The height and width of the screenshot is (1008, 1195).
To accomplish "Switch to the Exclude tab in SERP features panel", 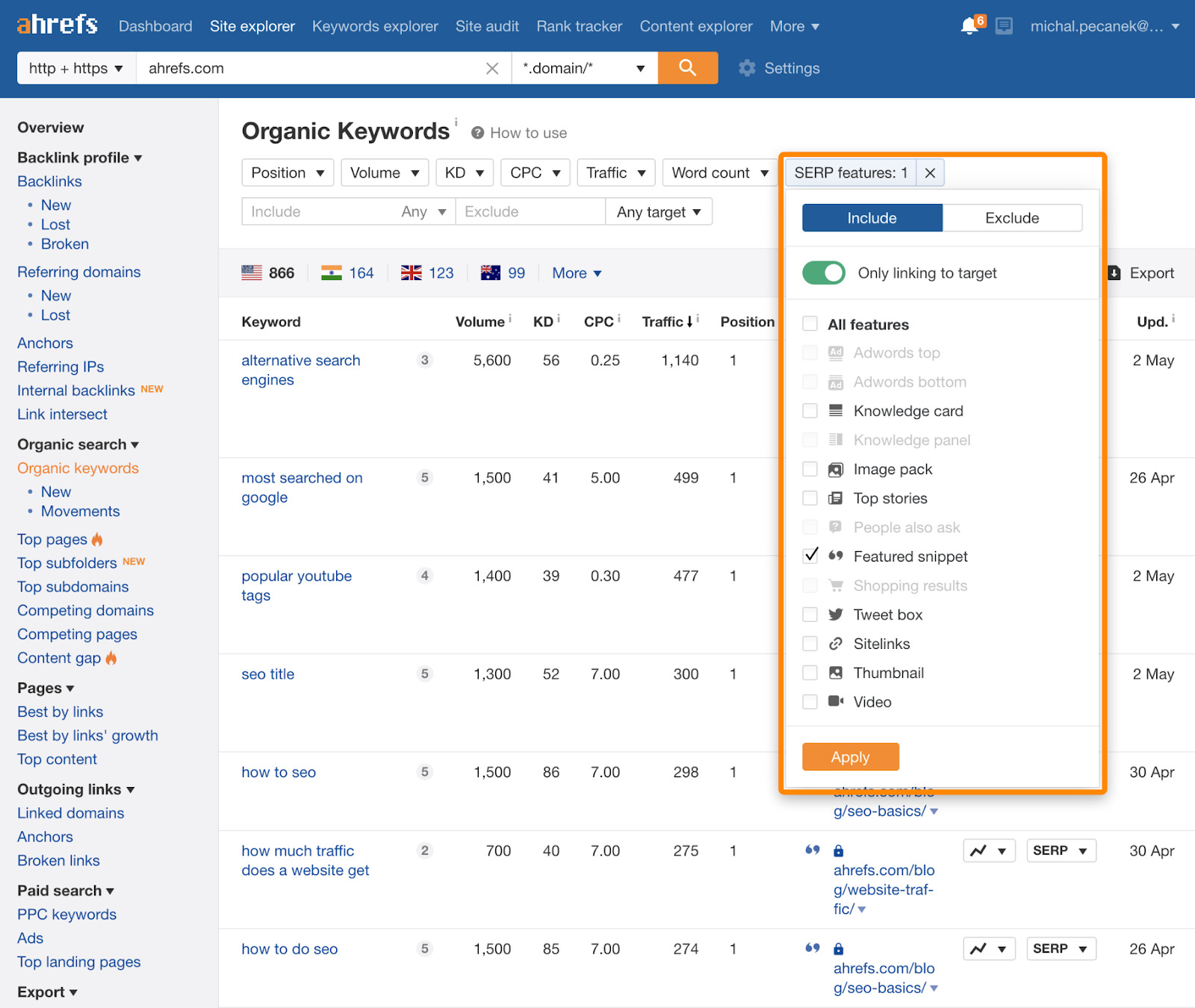I will [1012, 217].
